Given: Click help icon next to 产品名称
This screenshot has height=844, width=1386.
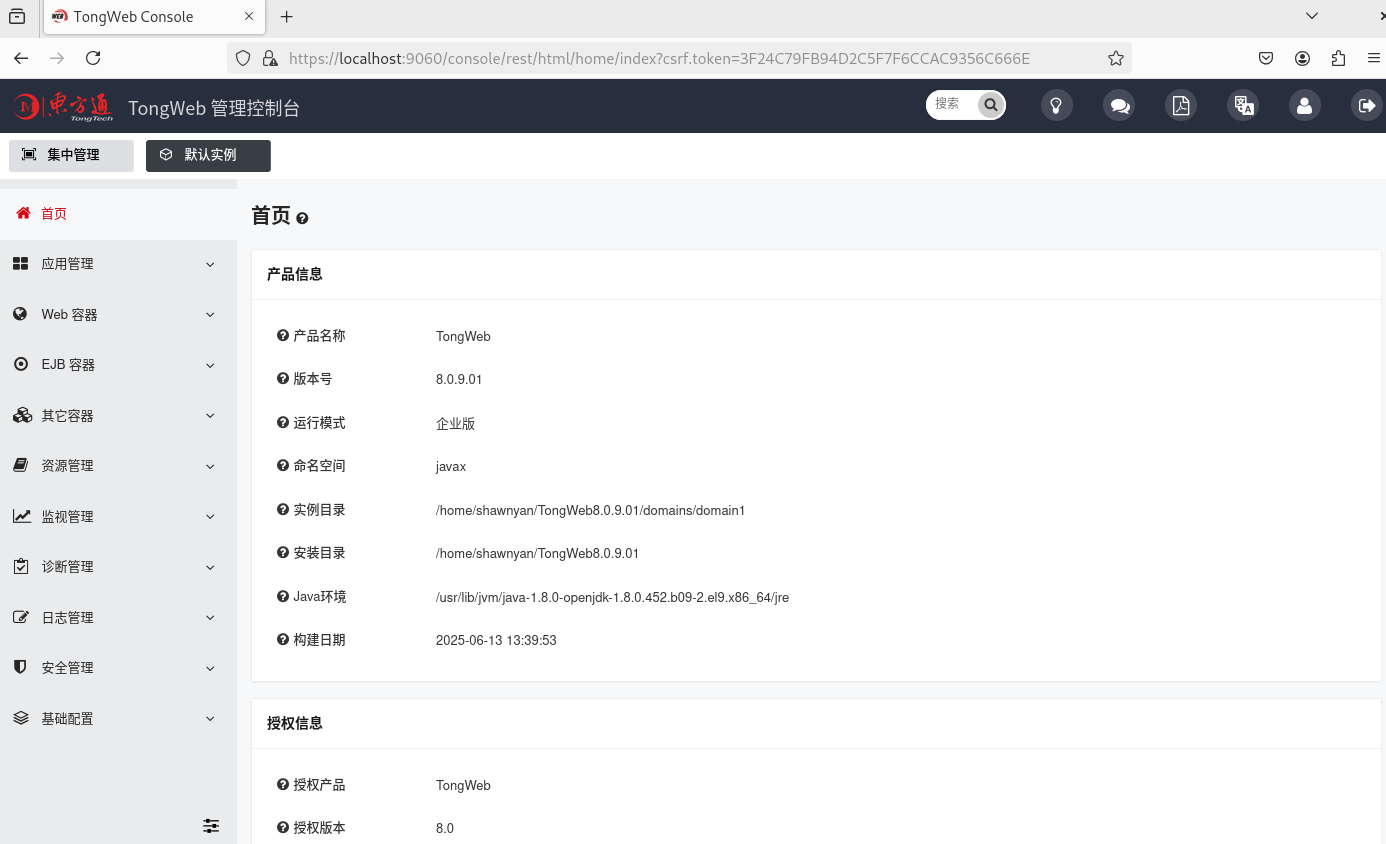Looking at the screenshot, I should [x=283, y=336].
